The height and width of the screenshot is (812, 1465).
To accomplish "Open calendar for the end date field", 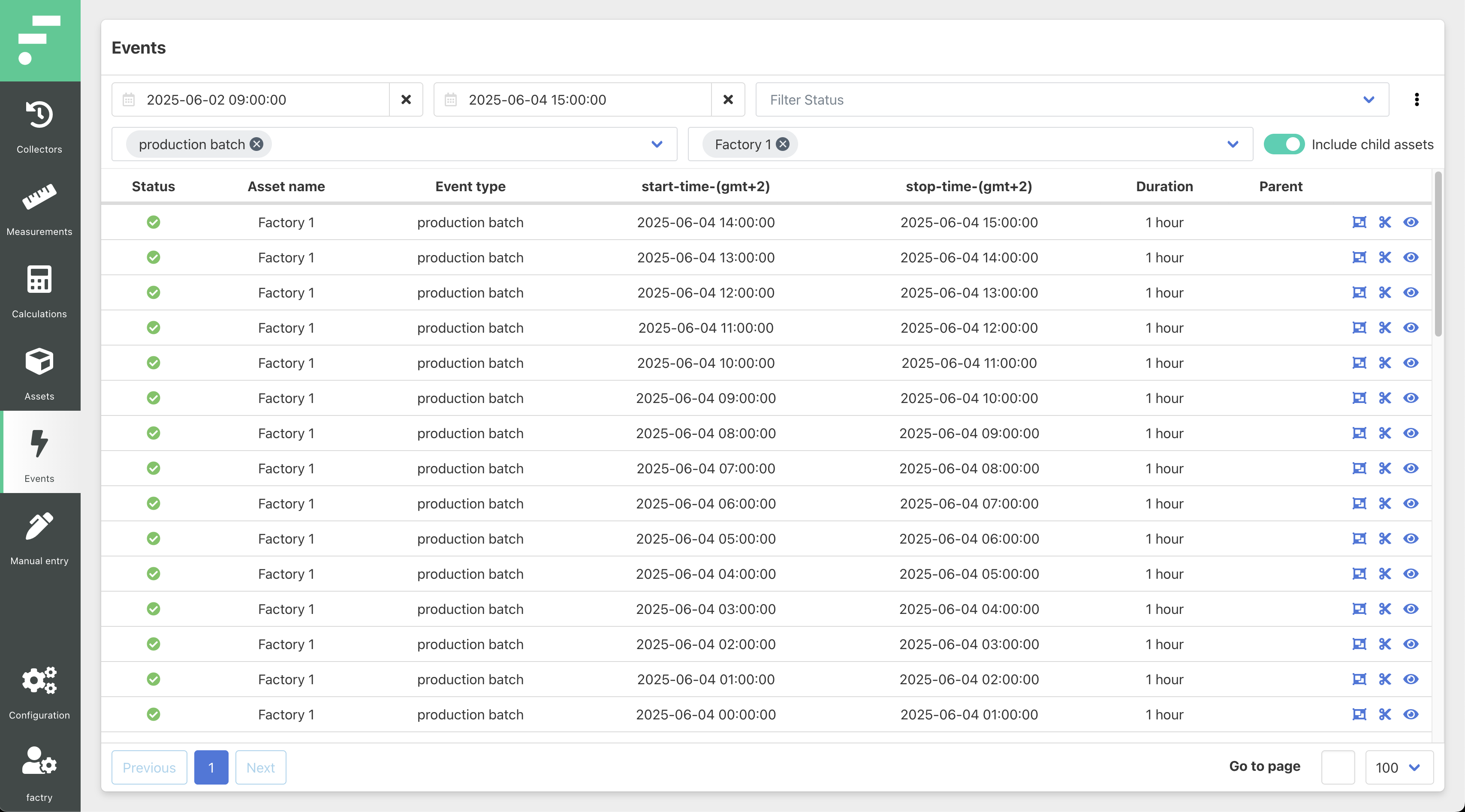I will click(x=451, y=99).
